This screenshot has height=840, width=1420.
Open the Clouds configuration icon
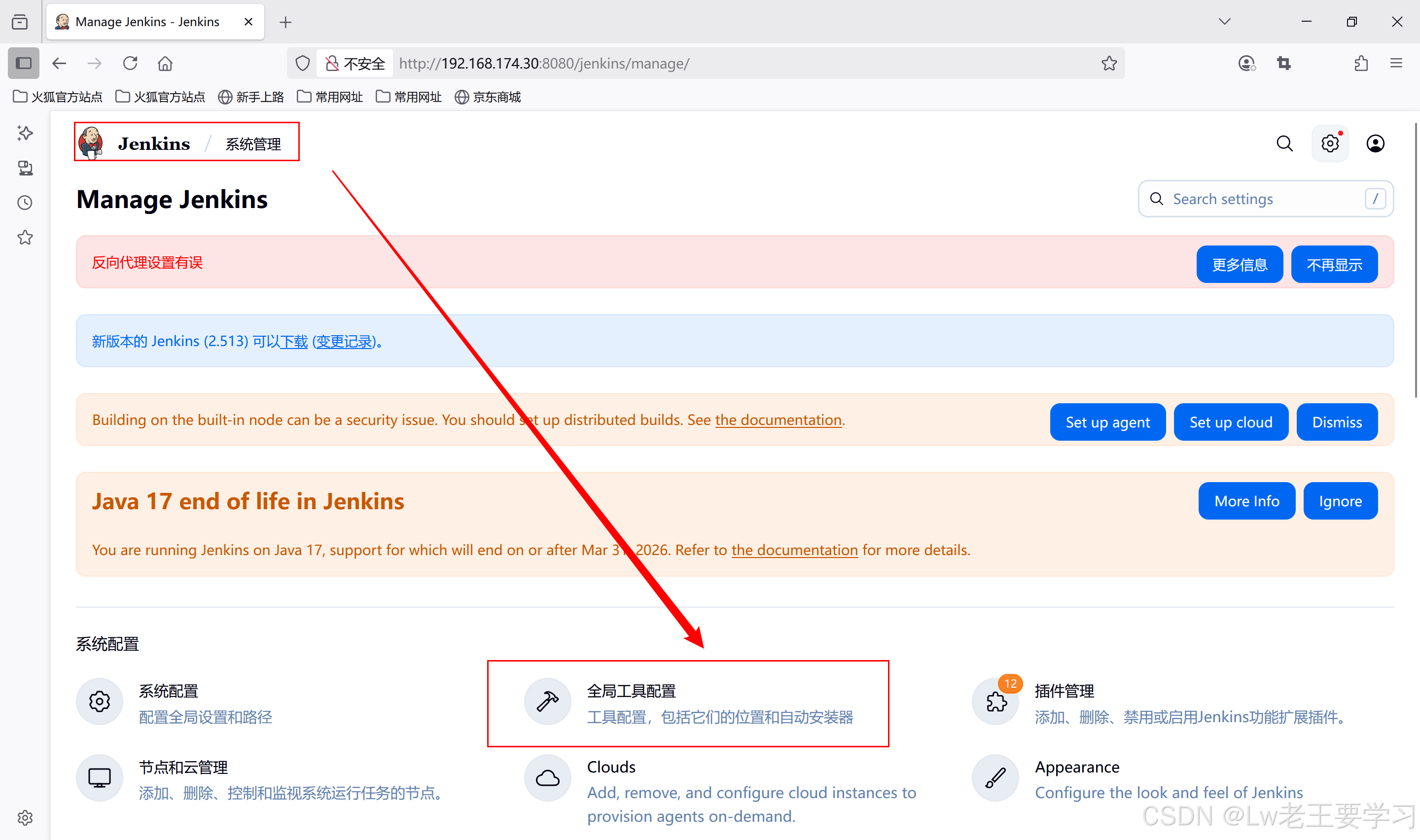(x=547, y=778)
